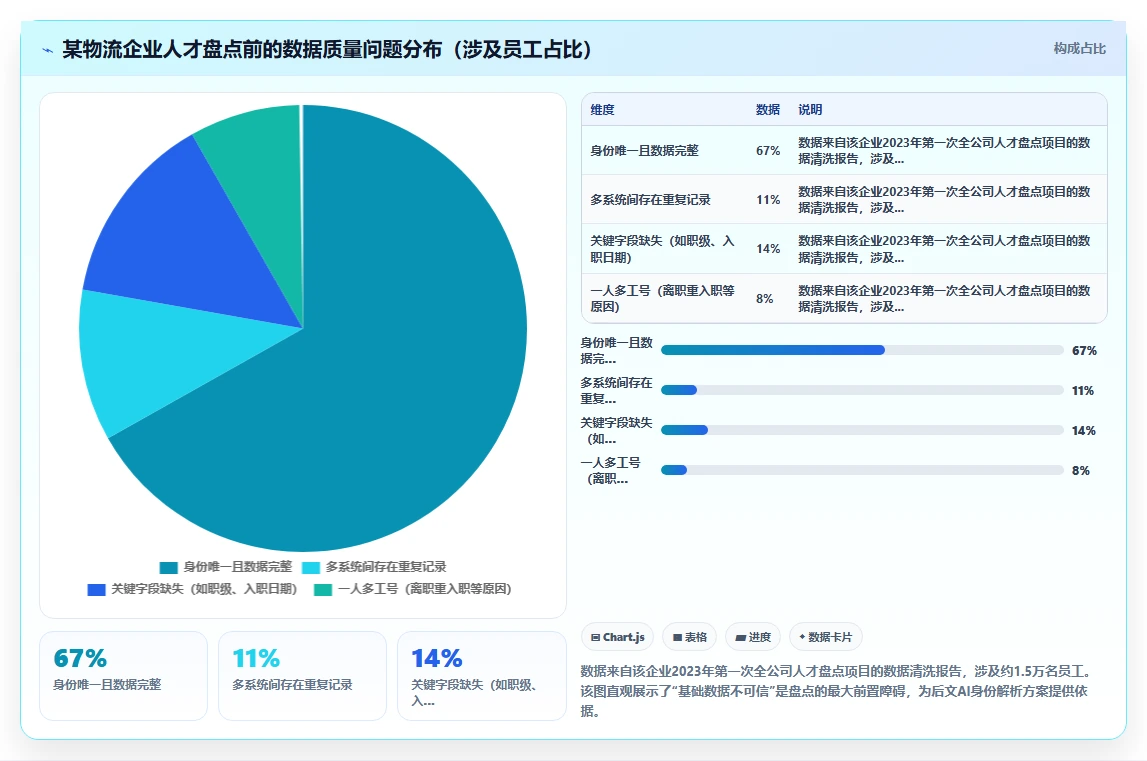Viewport: 1147px width, 761px height.
Task: Click the 构成占比 label in header
Action: pos(1079,48)
